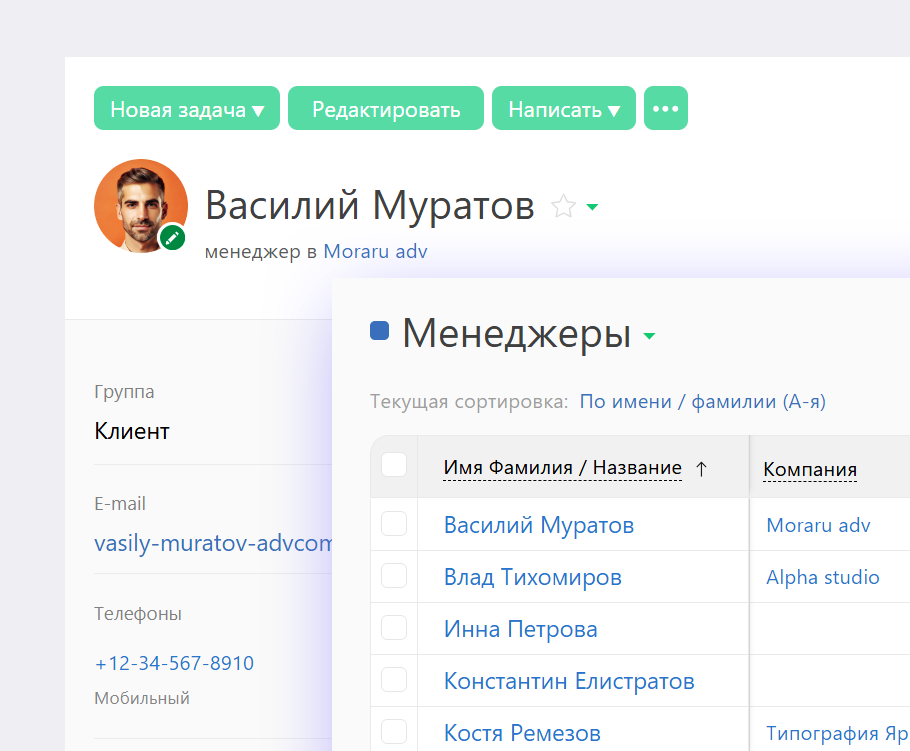910x751 pixels.
Task: Click the E-mail field label
Action: click(x=120, y=504)
